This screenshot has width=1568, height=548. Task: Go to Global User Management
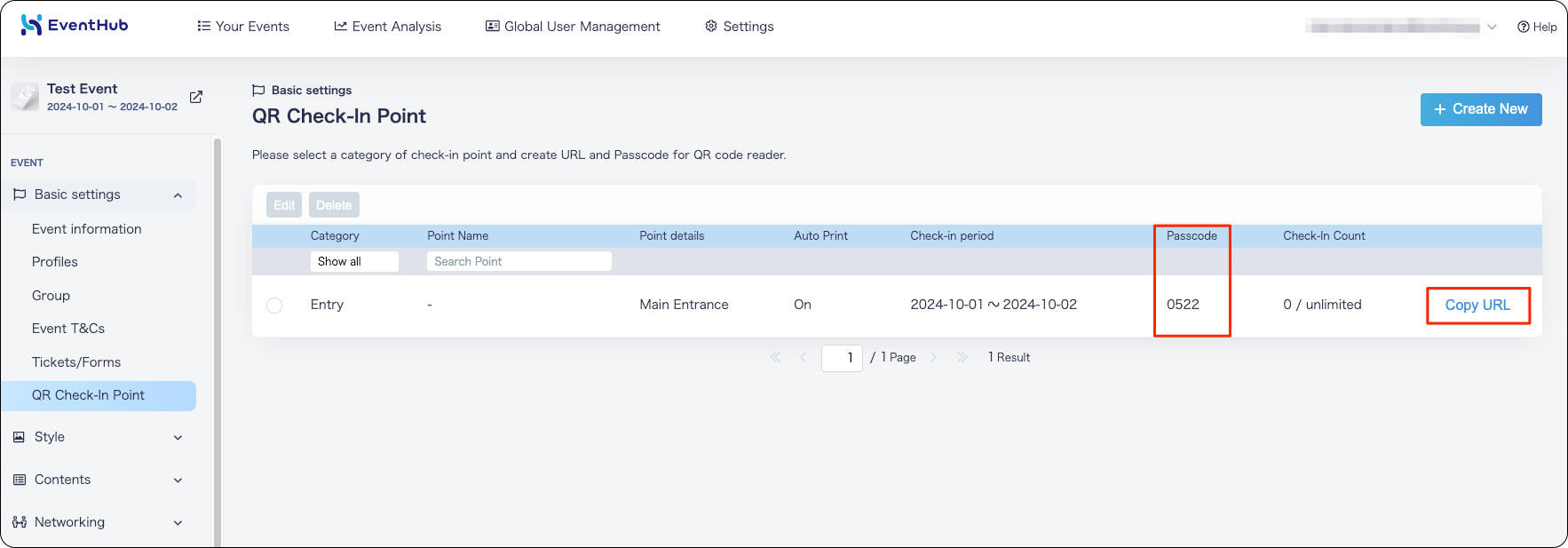(x=573, y=27)
